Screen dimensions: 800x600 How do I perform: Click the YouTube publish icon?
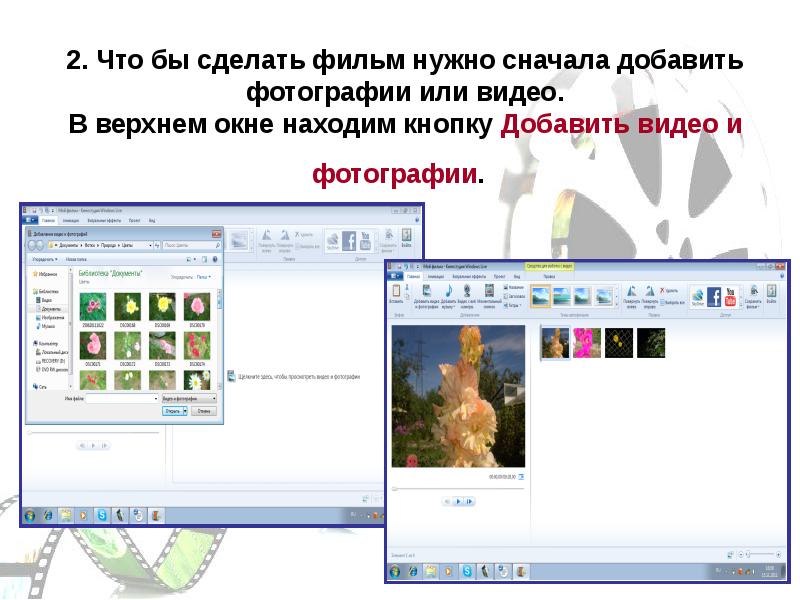tap(730, 296)
